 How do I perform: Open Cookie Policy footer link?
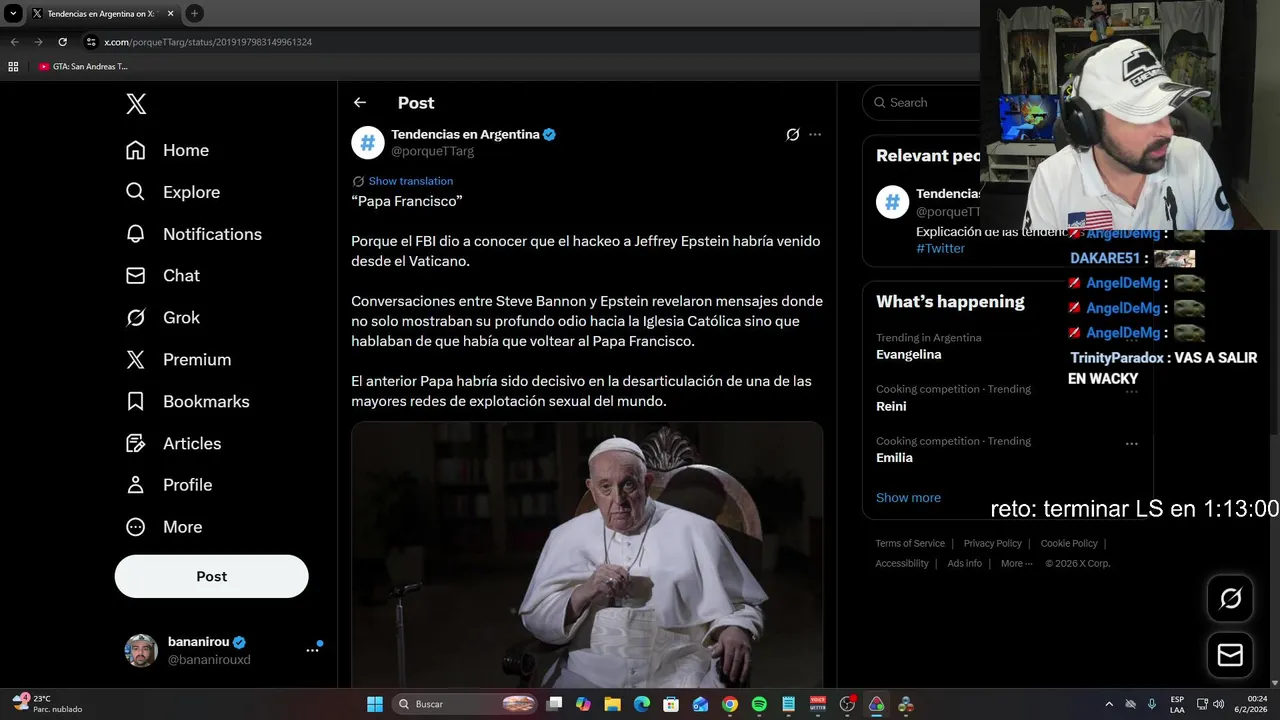click(1069, 543)
